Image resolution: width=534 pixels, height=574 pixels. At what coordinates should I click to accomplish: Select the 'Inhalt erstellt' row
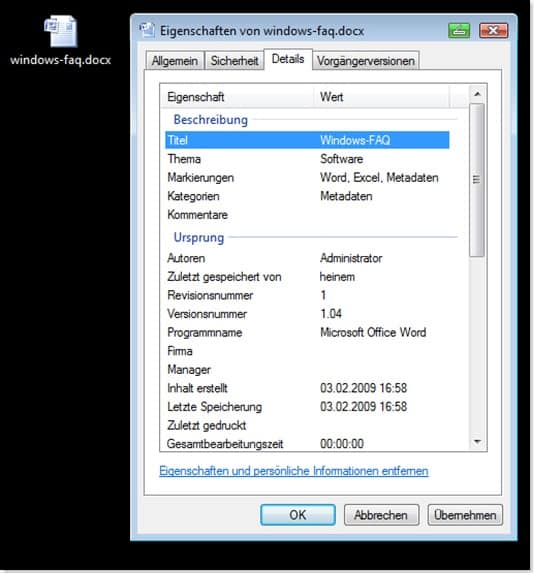click(307, 388)
